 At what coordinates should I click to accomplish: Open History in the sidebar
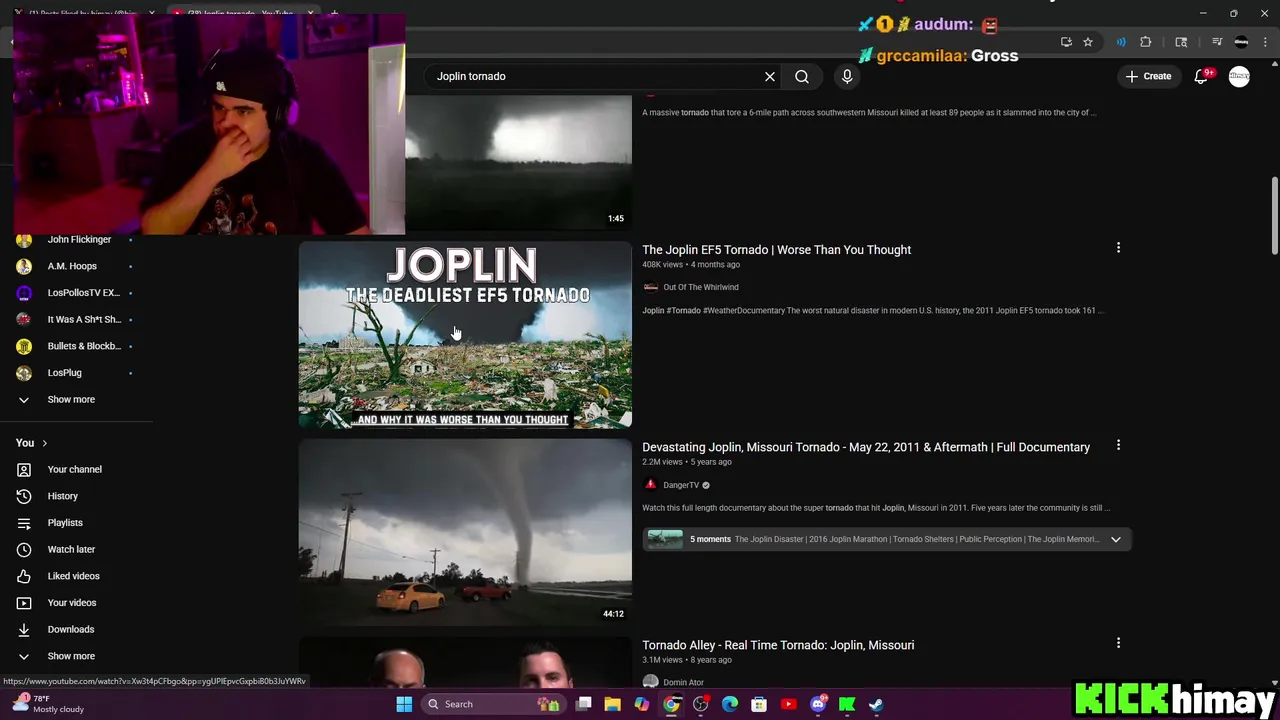62,496
